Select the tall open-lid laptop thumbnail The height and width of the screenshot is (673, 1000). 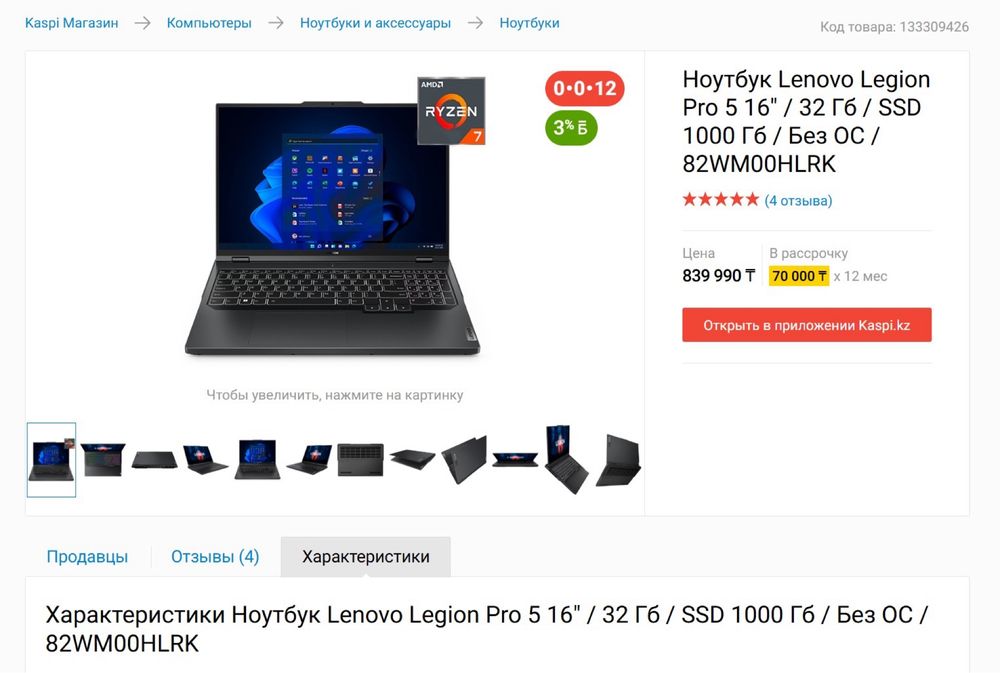(x=566, y=459)
